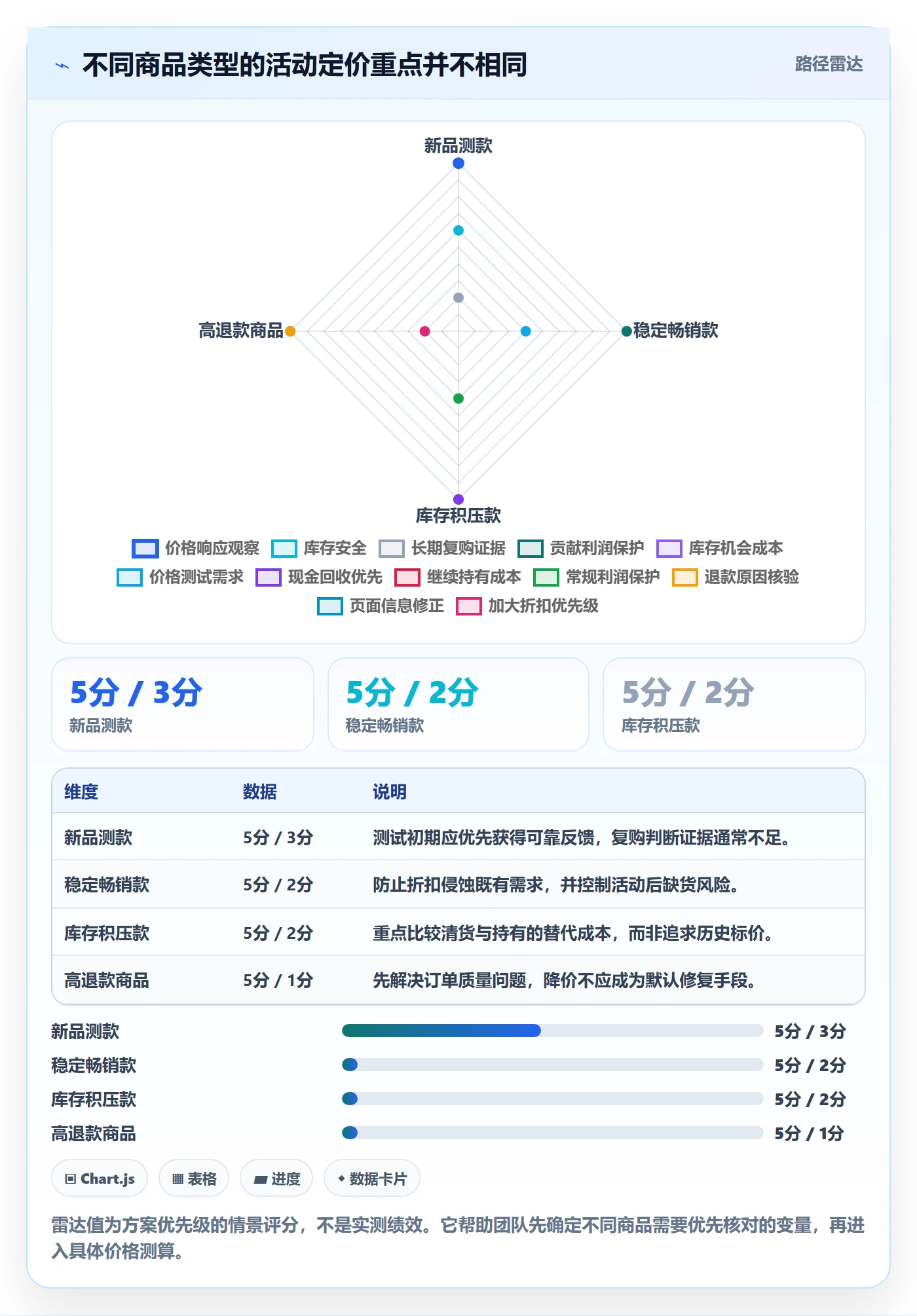917x1316 pixels.
Task: Click the 不同商品类型的活动定价重点并不相同 title
Action: (305, 65)
